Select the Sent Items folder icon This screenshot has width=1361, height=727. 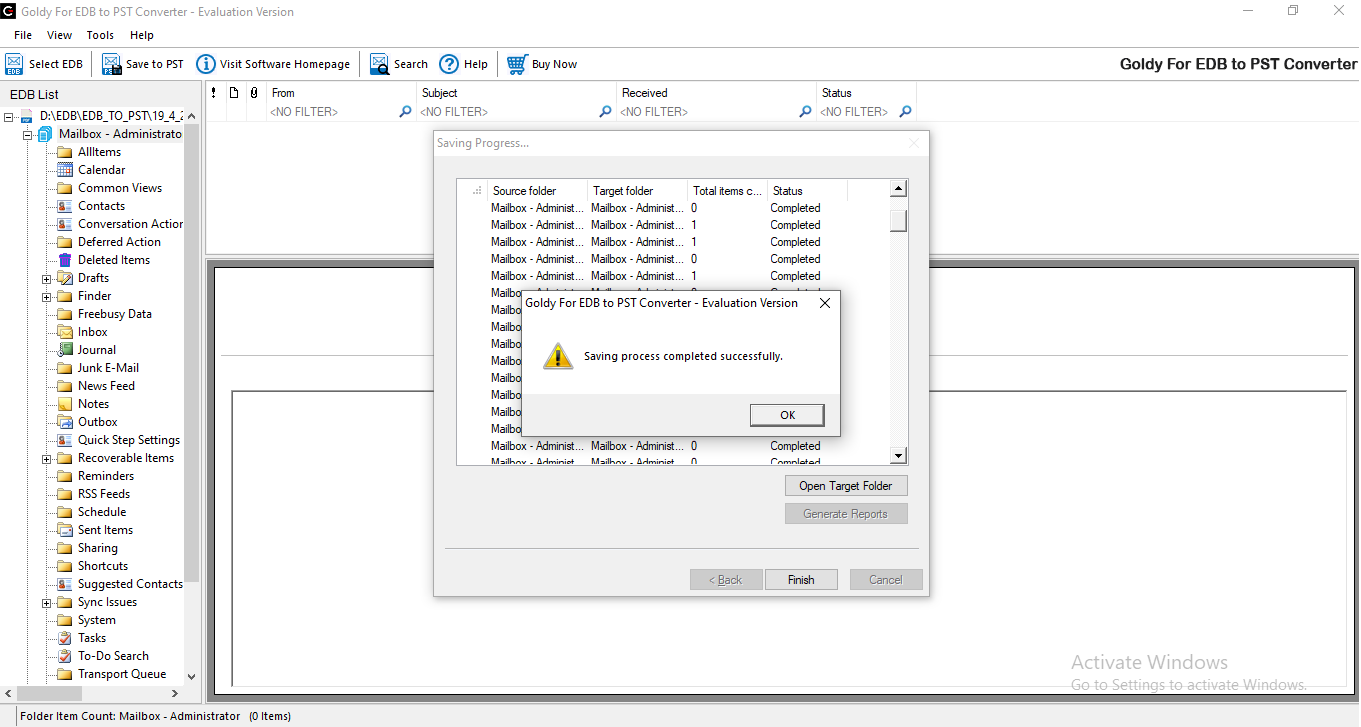click(65, 530)
